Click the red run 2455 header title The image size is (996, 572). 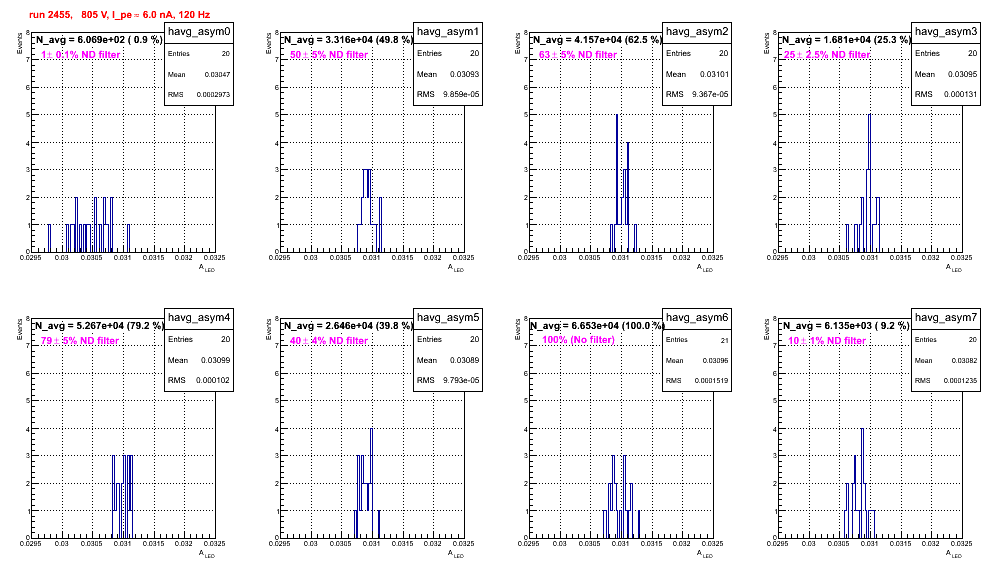point(119,15)
